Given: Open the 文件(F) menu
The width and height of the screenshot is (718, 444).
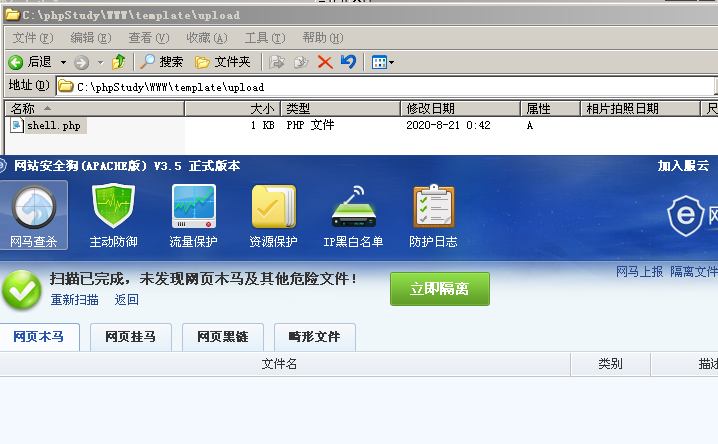Looking at the screenshot, I should coord(33,38).
